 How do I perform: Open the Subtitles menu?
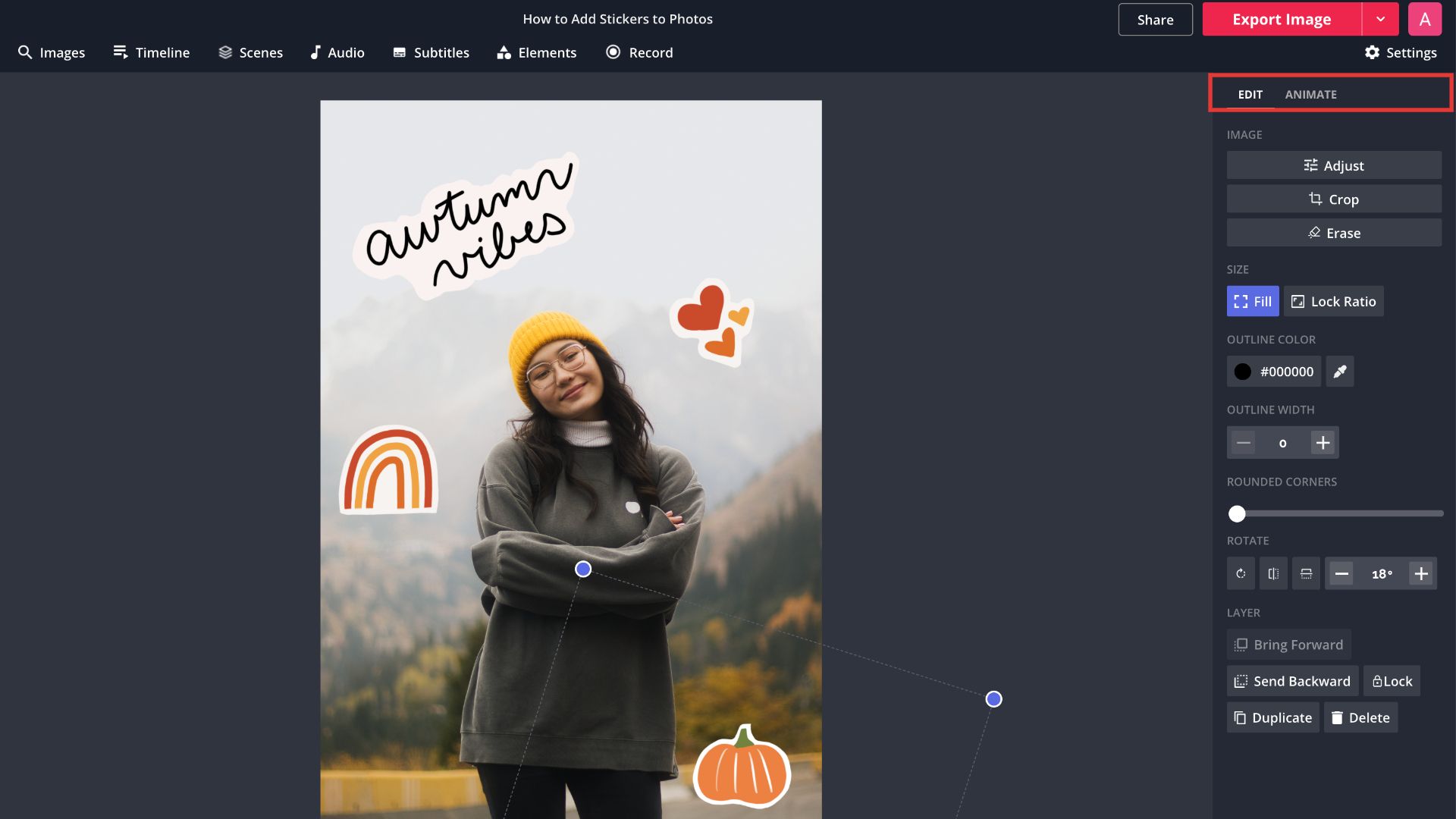click(431, 52)
